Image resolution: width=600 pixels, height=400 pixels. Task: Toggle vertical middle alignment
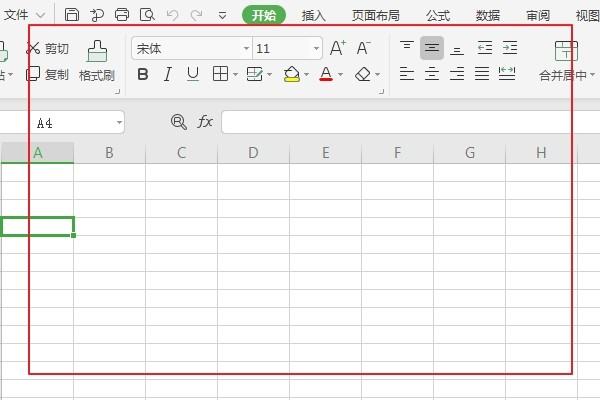(x=432, y=48)
